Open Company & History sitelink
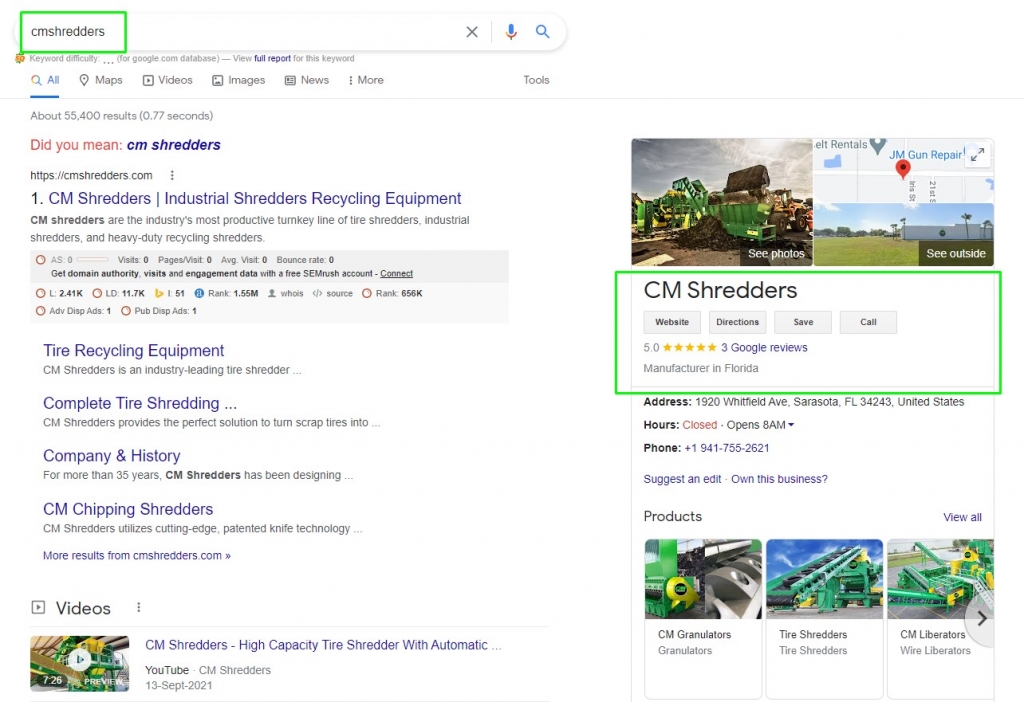 pyautogui.click(x=112, y=456)
